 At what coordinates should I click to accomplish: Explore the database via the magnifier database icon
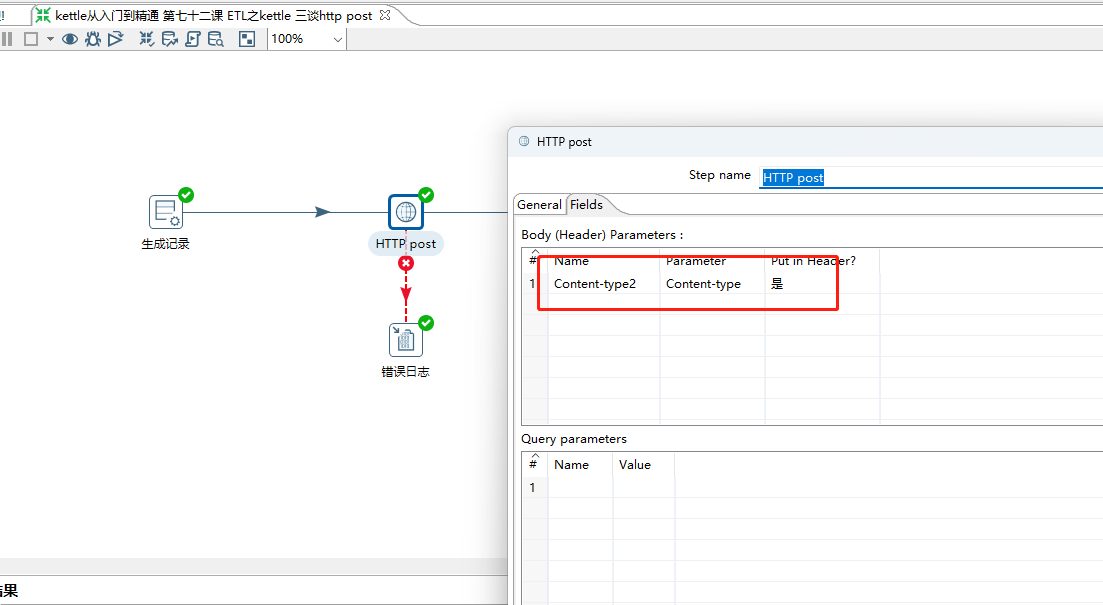215,38
